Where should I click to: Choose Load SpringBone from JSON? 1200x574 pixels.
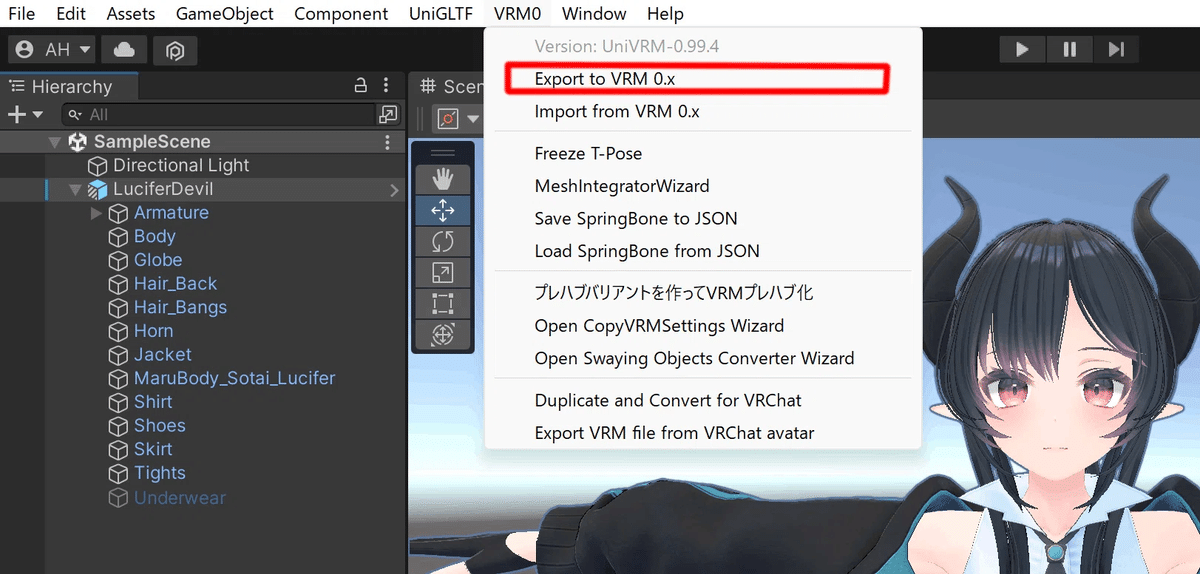[647, 251]
